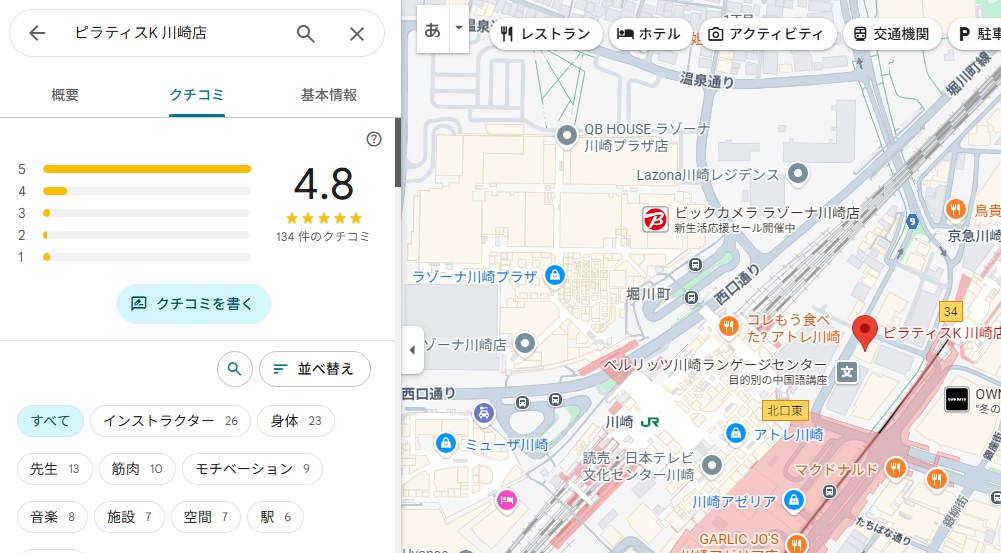Collapse the side panel with the arrow
This screenshot has height=553, width=1001.
click(x=413, y=350)
